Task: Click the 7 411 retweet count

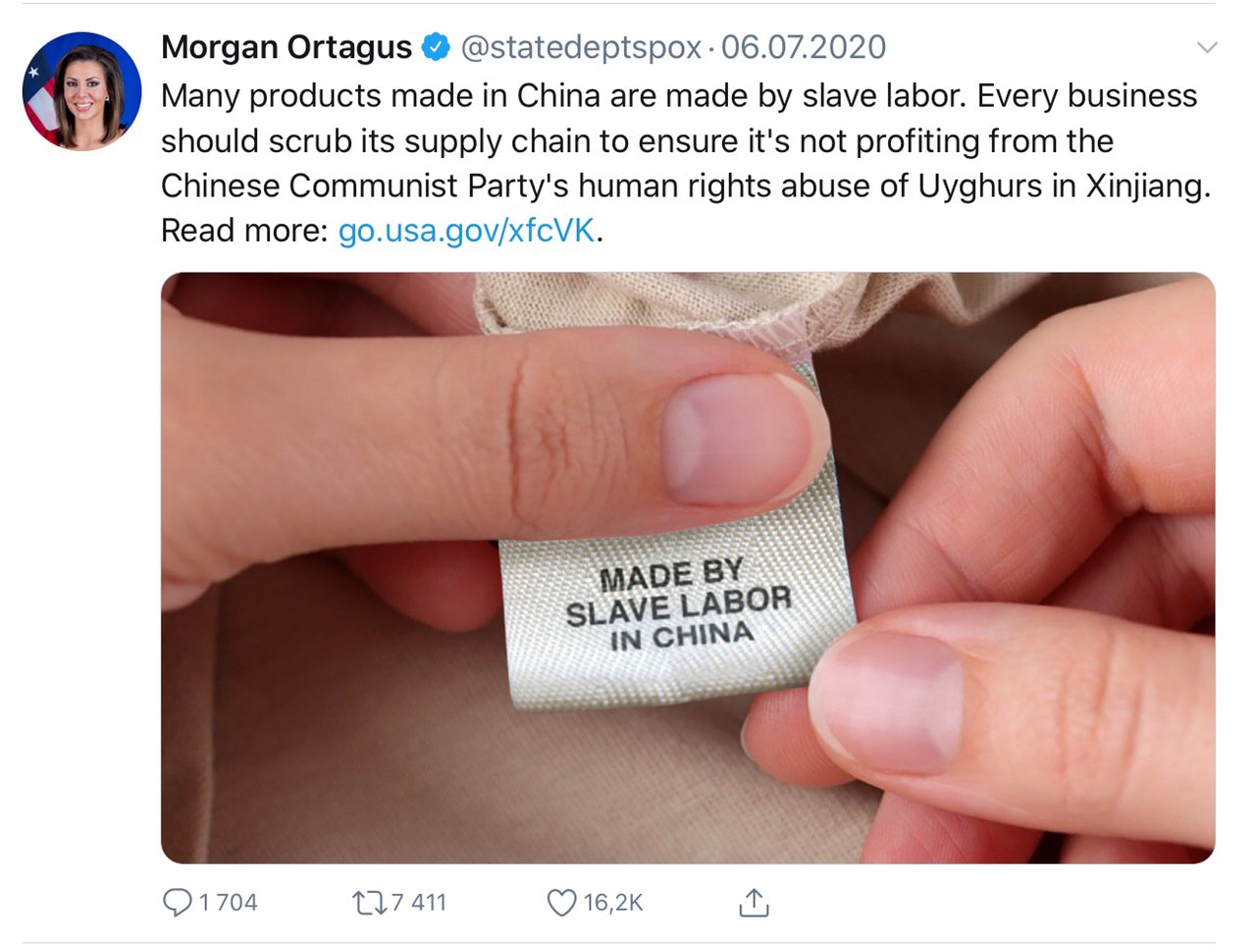Action: click(x=418, y=902)
